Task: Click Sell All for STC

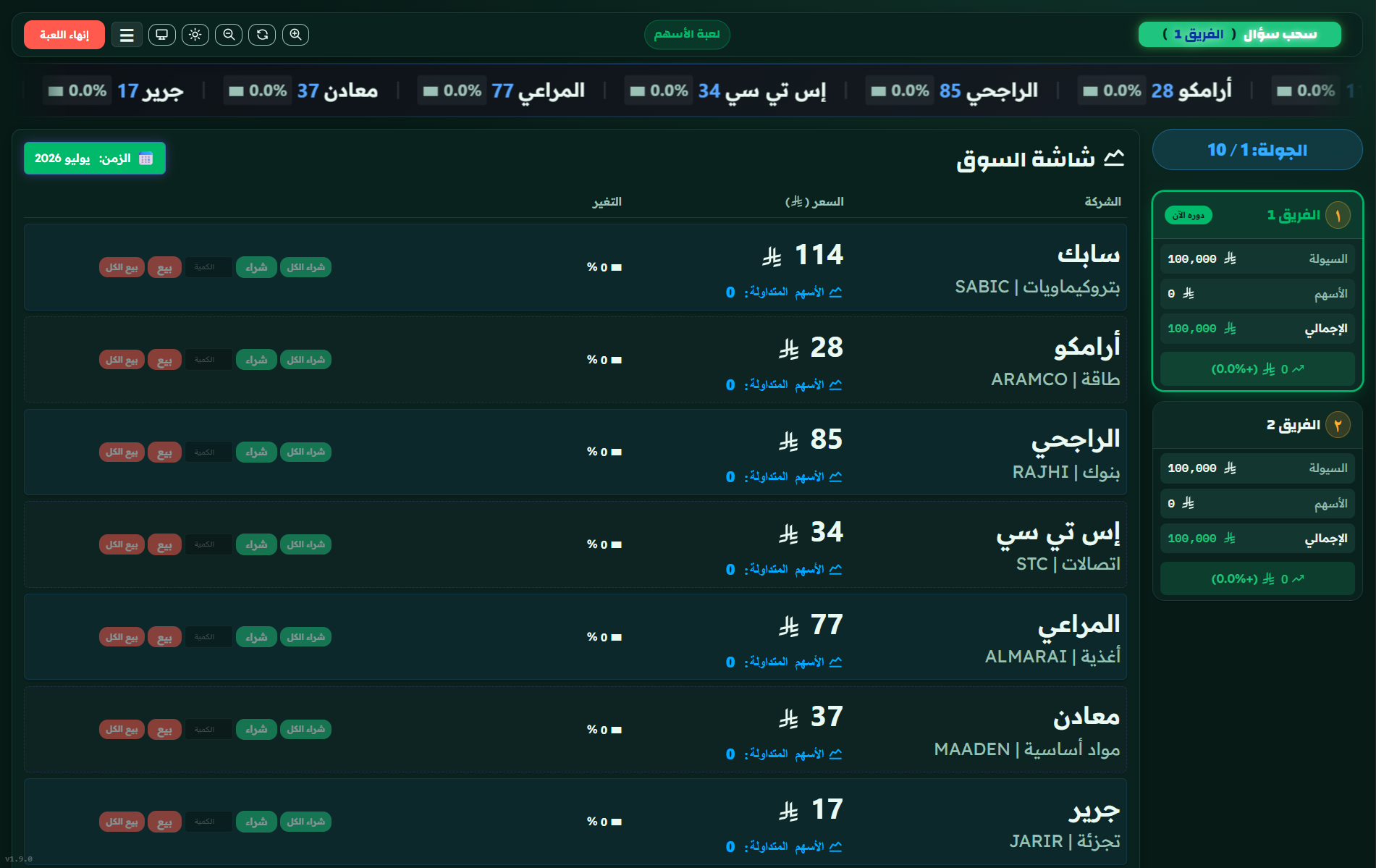Action: (122, 544)
